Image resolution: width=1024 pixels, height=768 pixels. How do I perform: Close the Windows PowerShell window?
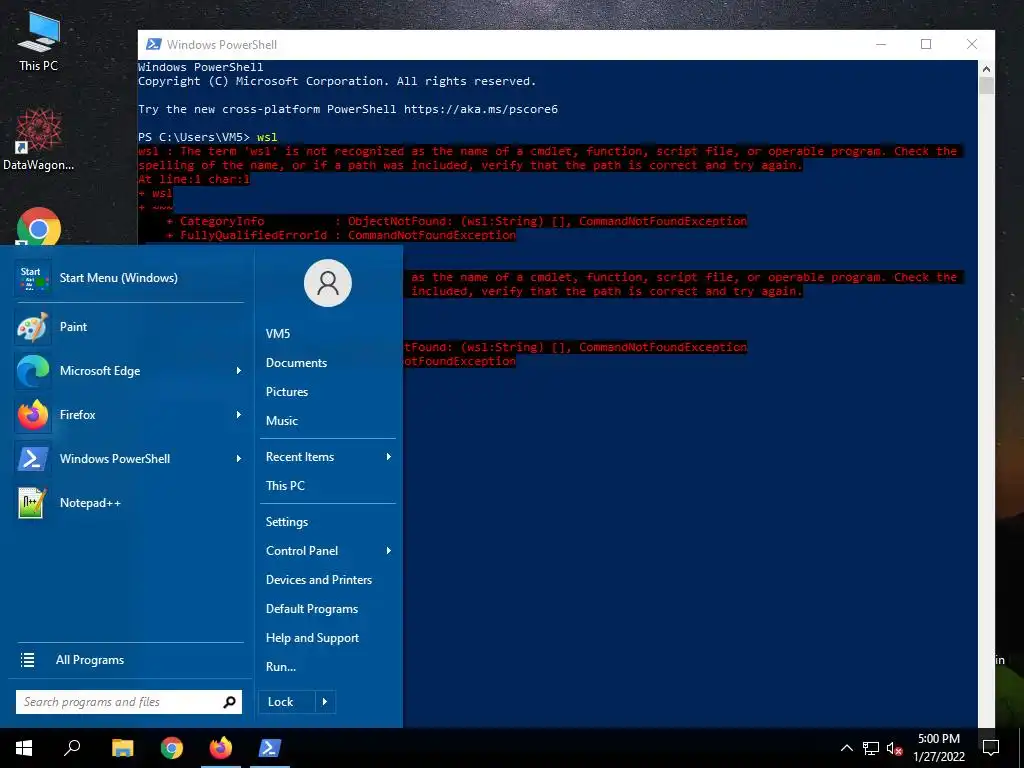(972, 44)
